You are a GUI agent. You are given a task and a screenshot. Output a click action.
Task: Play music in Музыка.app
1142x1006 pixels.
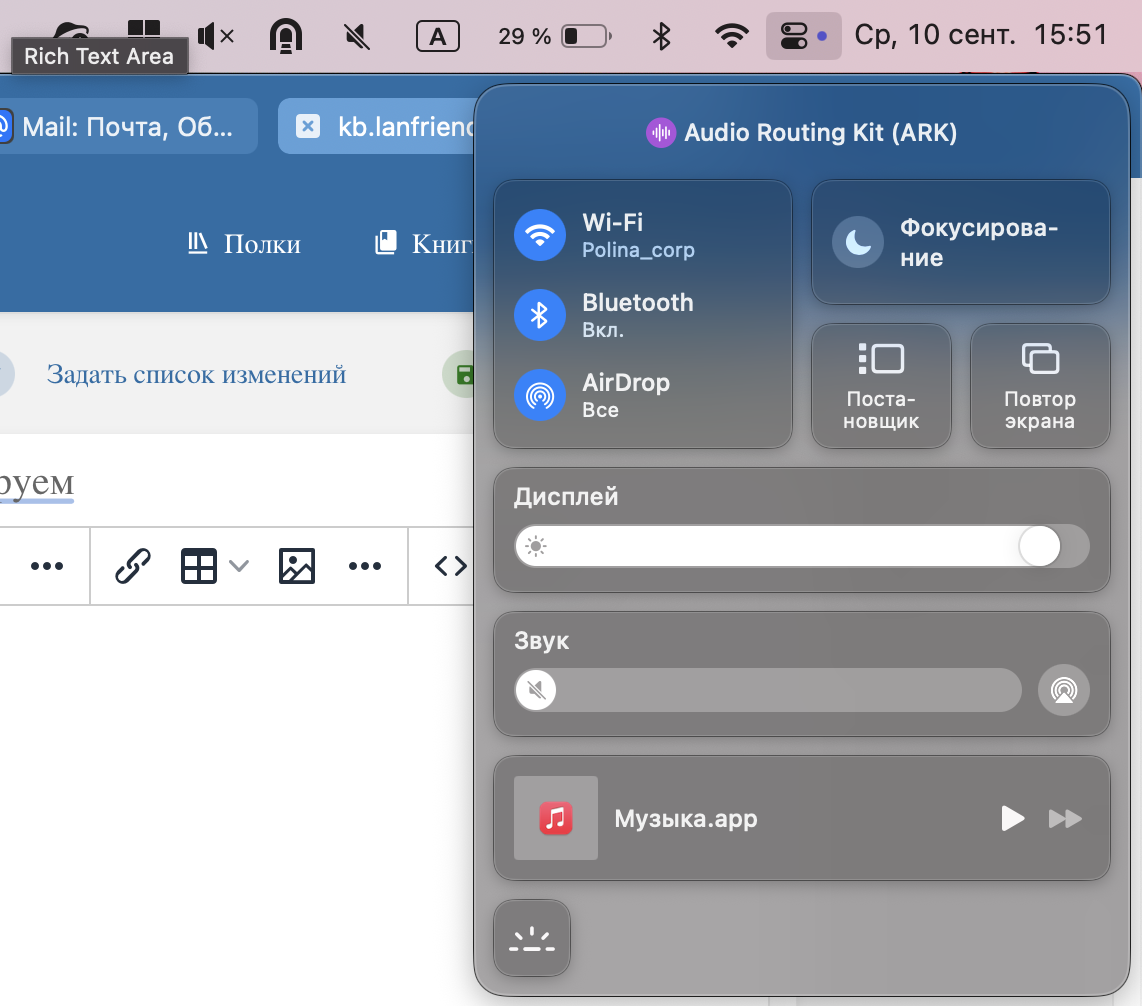1013,819
